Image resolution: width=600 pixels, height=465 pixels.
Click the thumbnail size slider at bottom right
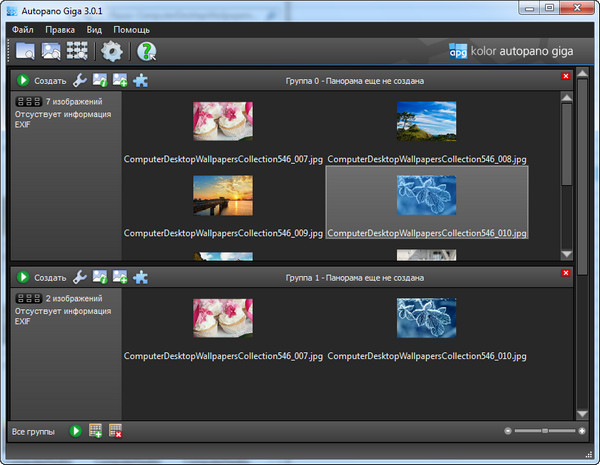pos(545,431)
